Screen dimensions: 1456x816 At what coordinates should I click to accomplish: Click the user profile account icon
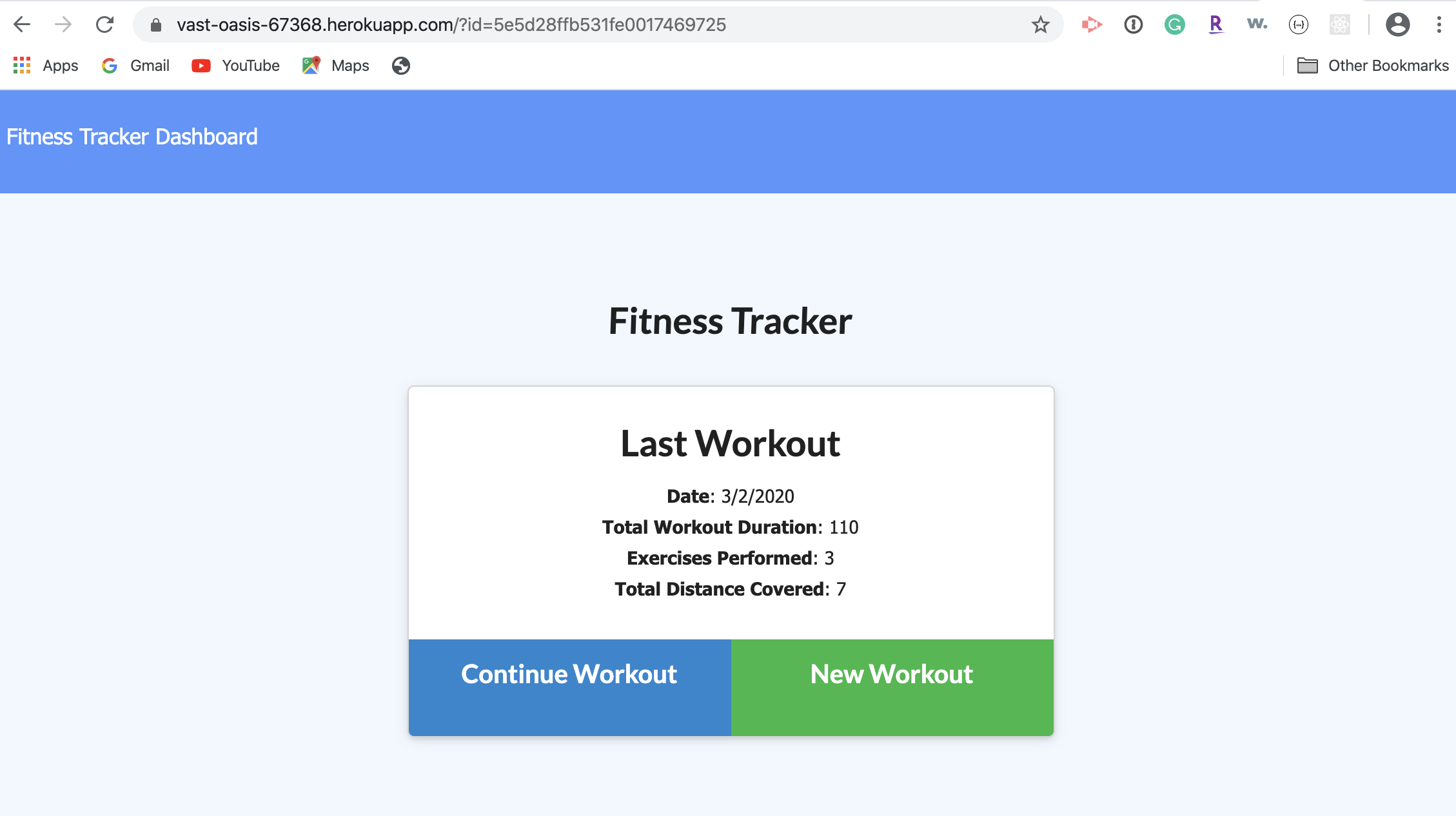coord(1398,24)
